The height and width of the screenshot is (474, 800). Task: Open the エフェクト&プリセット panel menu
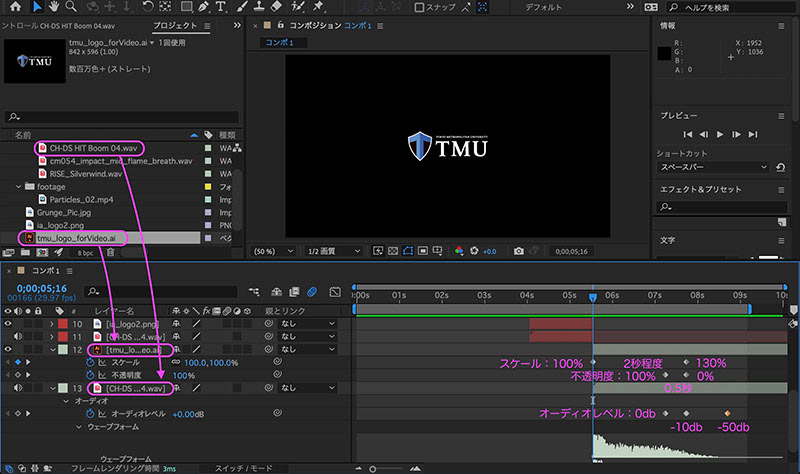[781, 189]
